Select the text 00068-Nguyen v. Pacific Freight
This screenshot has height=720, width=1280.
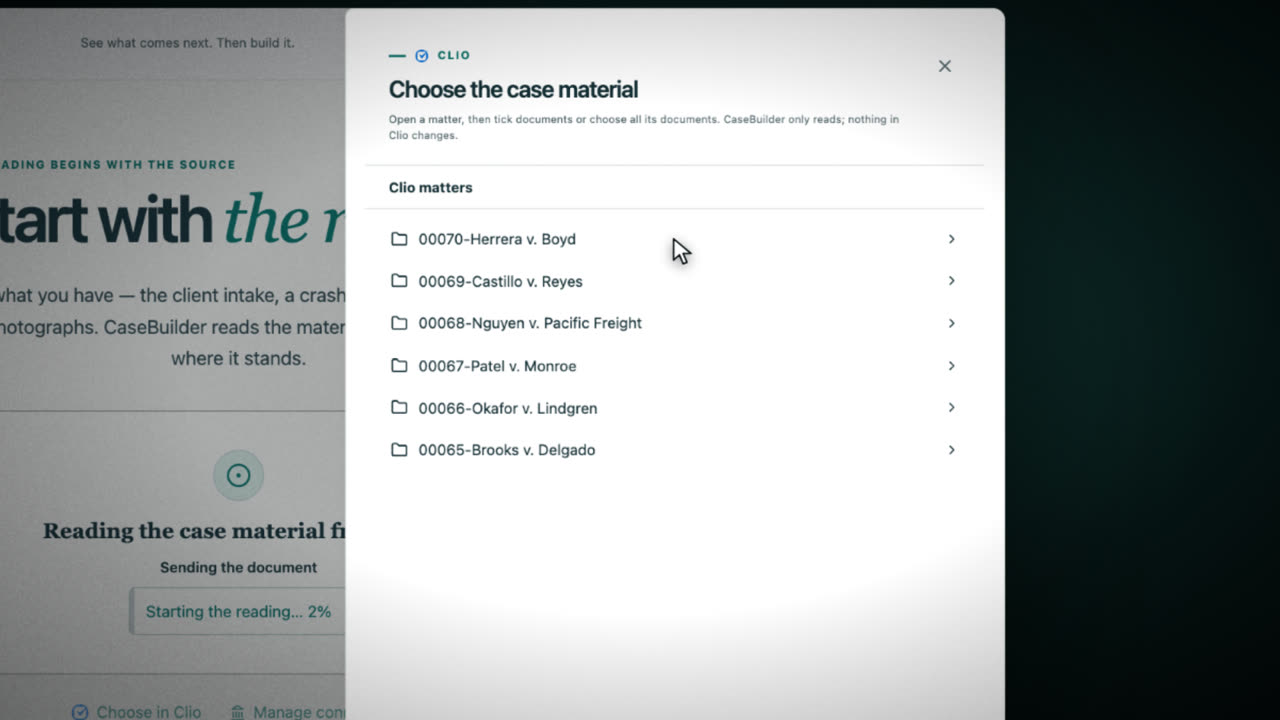[530, 323]
